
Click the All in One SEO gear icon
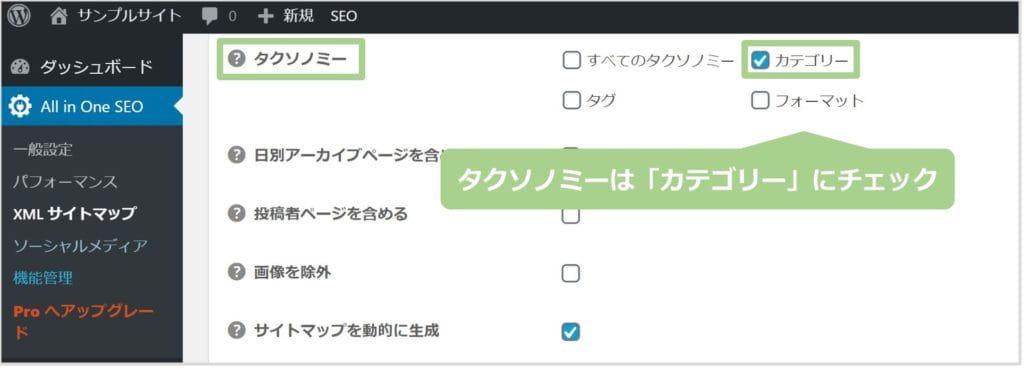pos(20,106)
